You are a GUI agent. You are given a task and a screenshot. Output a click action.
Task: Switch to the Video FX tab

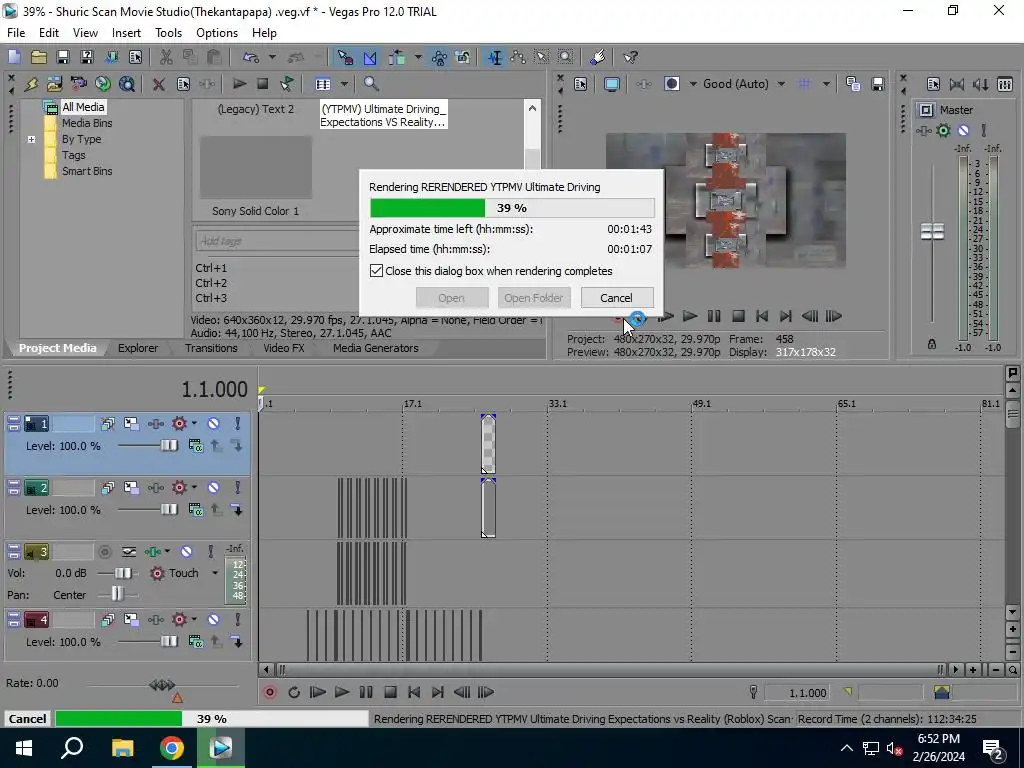[283, 348]
